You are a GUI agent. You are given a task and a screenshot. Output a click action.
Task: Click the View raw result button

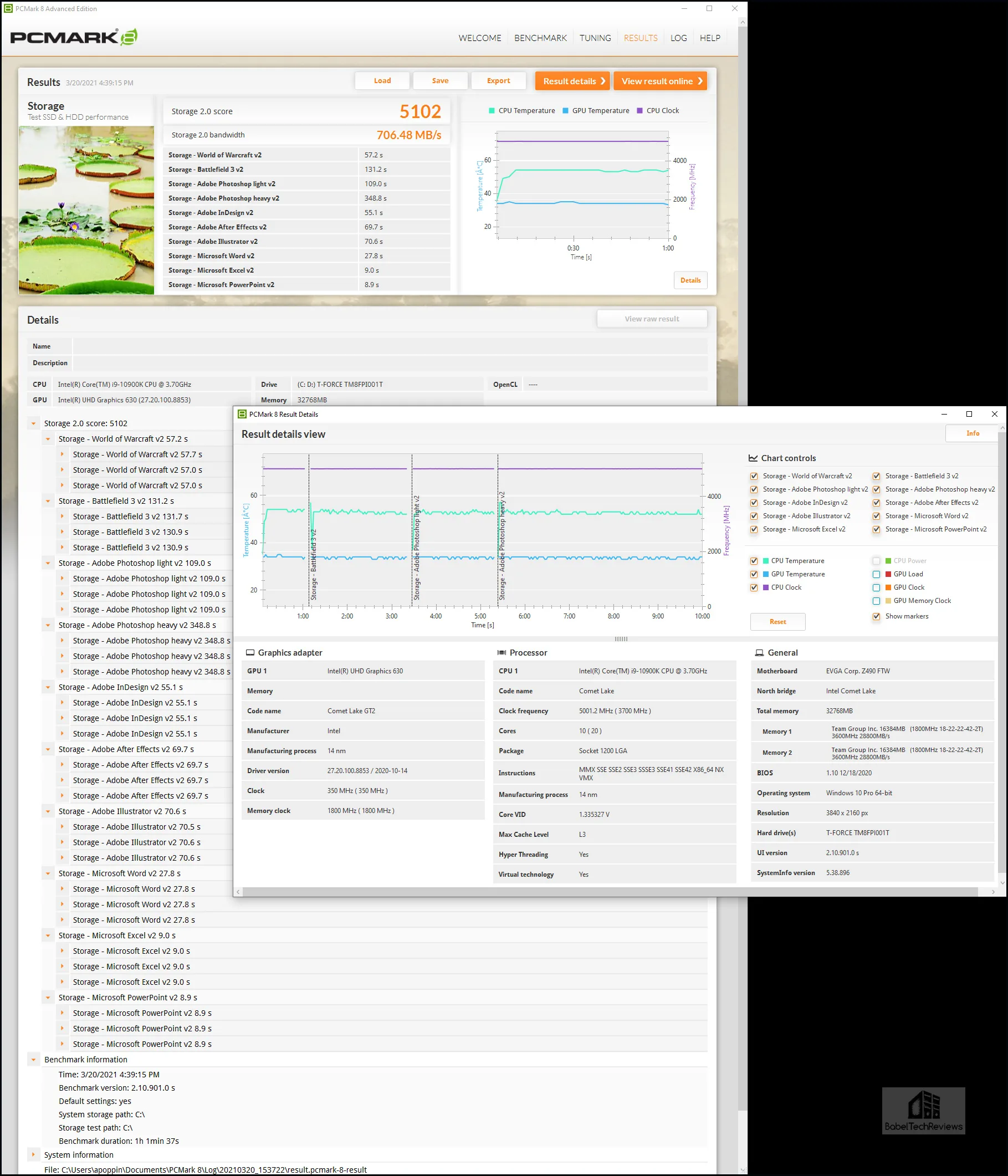(x=652, y=319)
